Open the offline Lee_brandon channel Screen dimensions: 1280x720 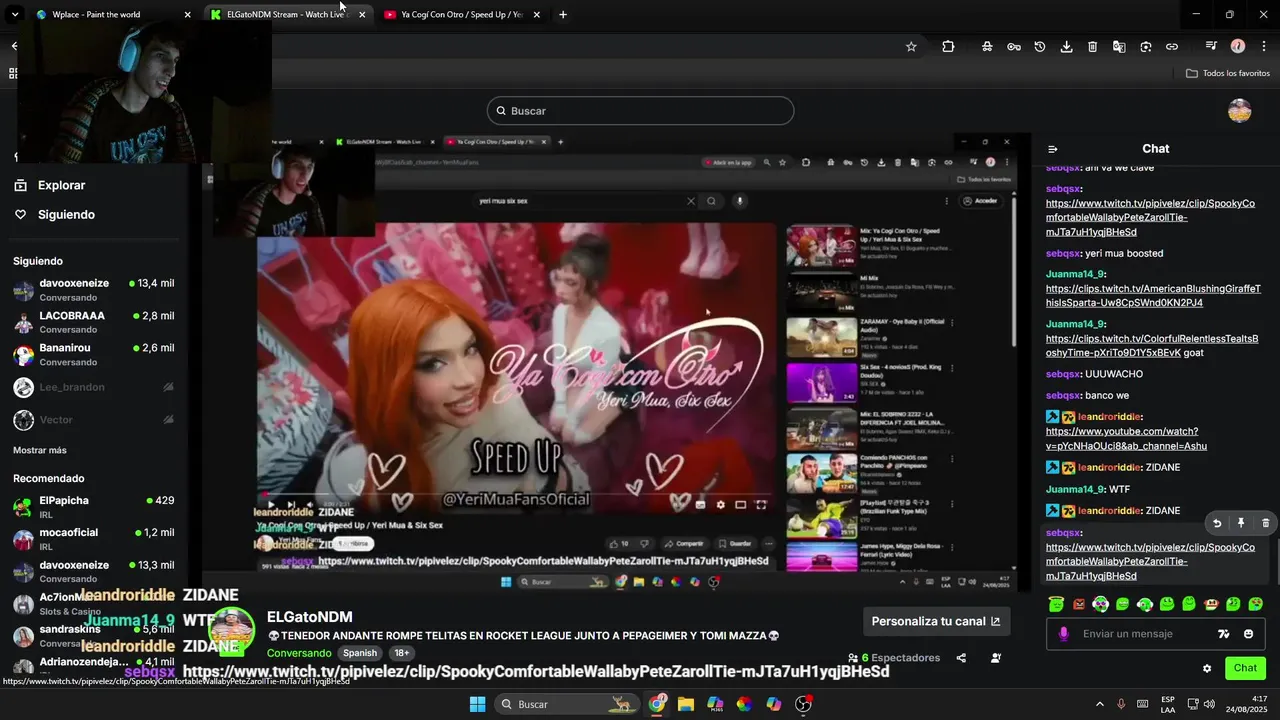[94, 387]
